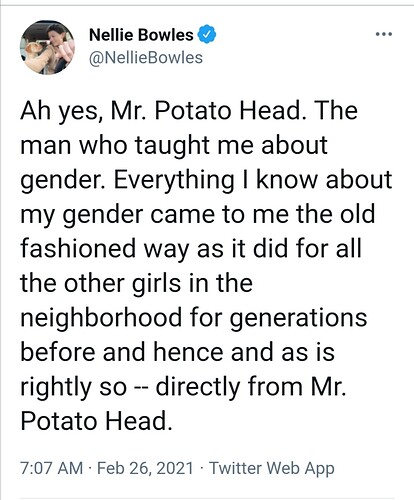Click the words 'fashioned way'
Viewport: 414px width, 500px height.
pos(104,249)
